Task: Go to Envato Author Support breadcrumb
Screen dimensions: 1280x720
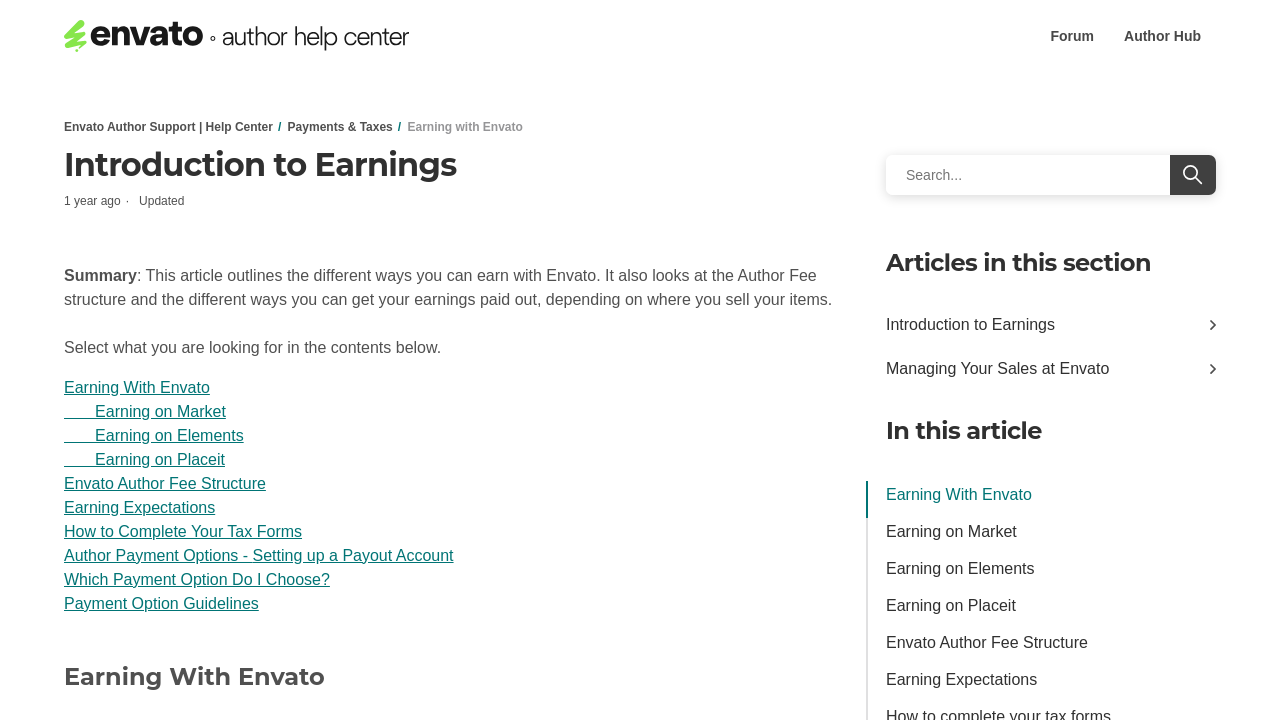Action: tap(168, 127)
